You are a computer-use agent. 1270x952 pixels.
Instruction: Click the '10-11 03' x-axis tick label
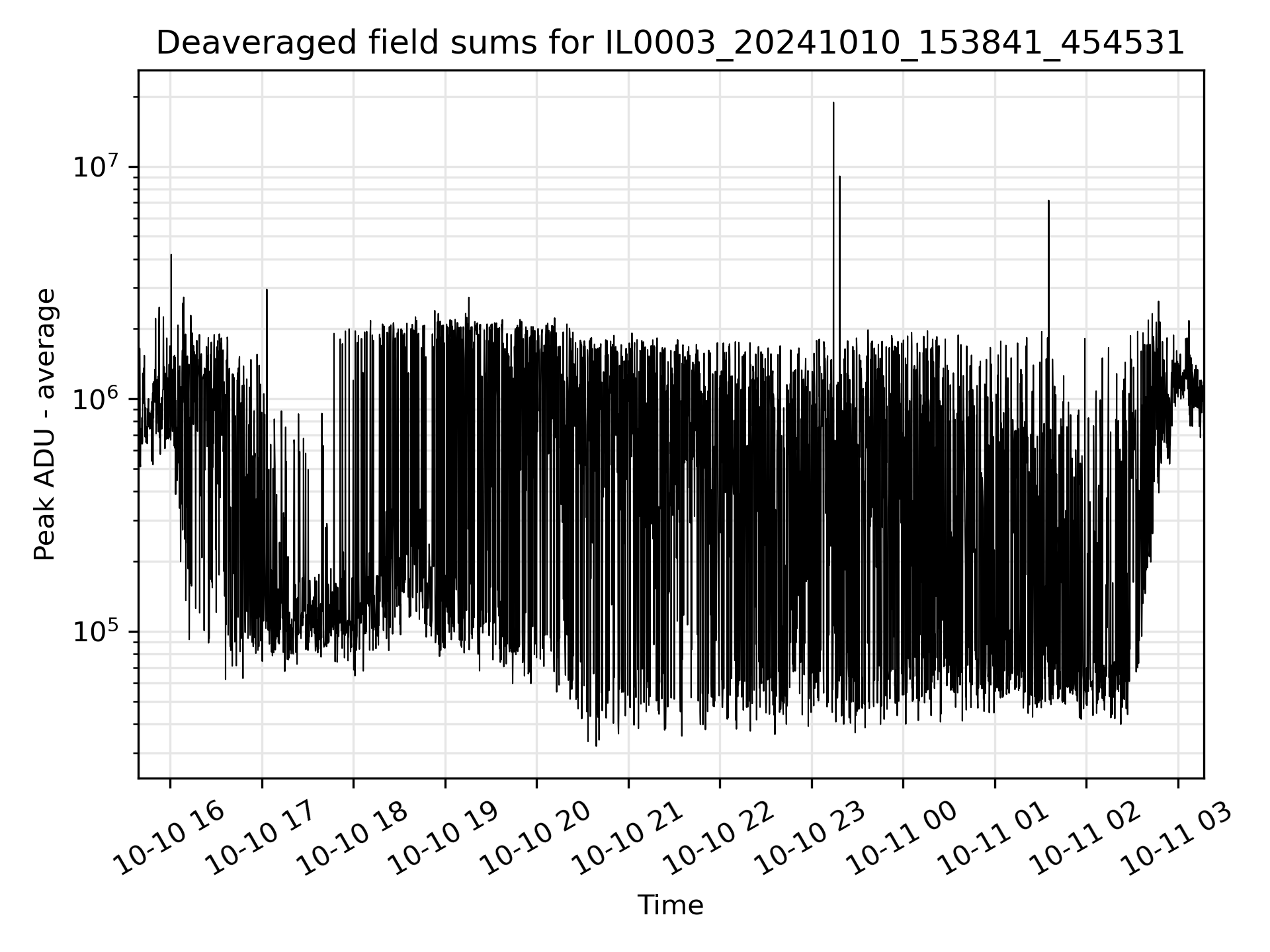(x=1176, y=840)
